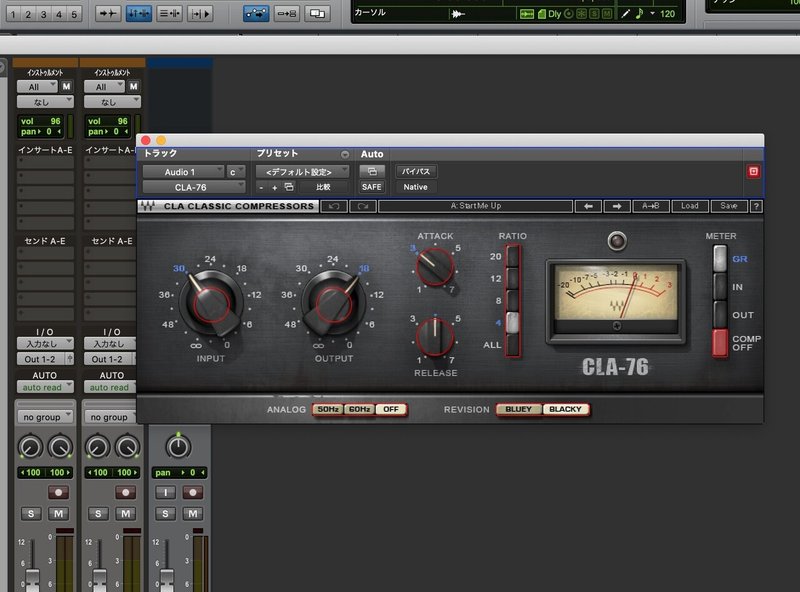Screen dimensions: 800x592
Task: Click Waves previous preset left arrow
Action: pyautogui.click(x=588, y=206)
